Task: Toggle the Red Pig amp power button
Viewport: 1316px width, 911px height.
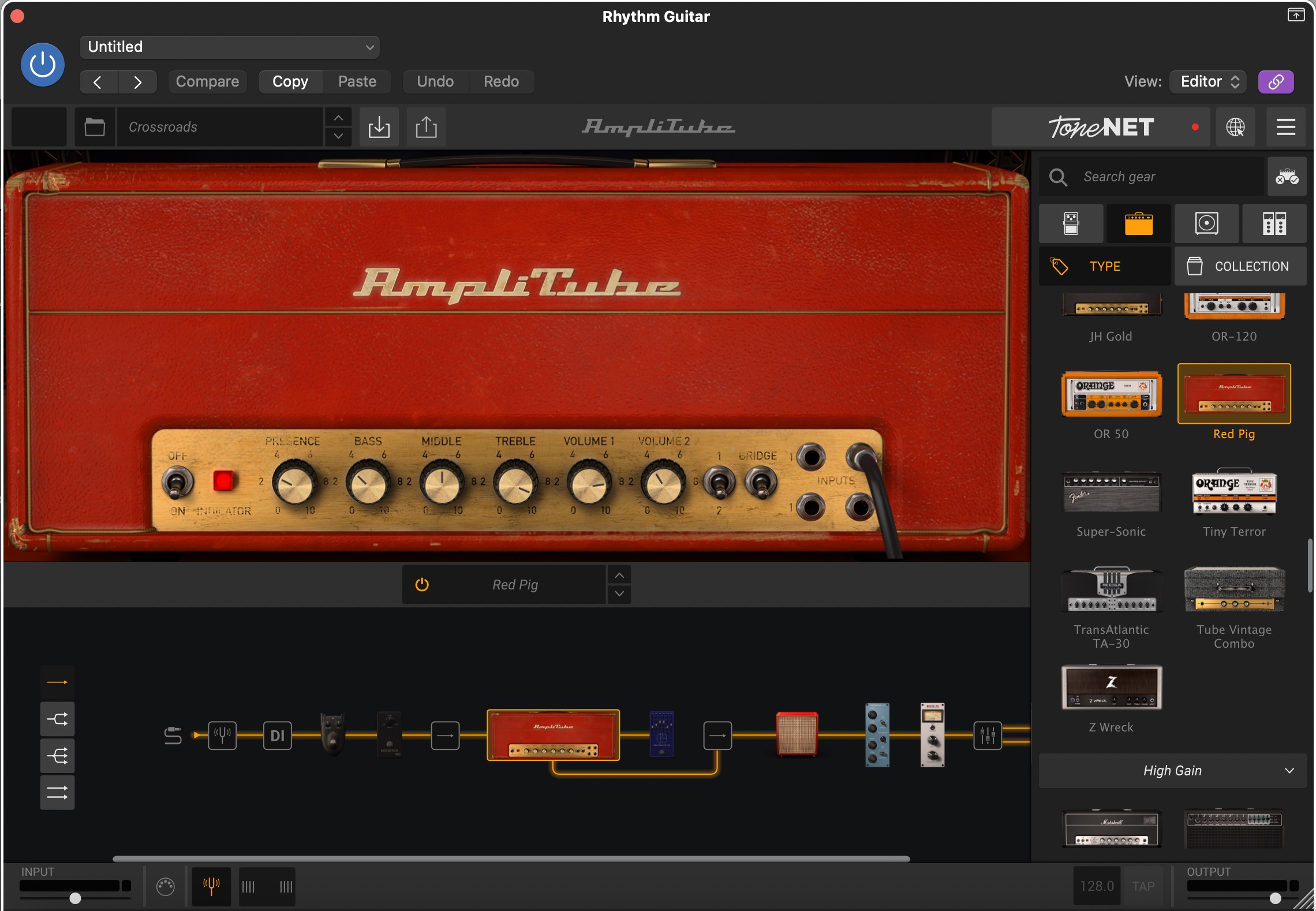Action: tap(422, 585)
